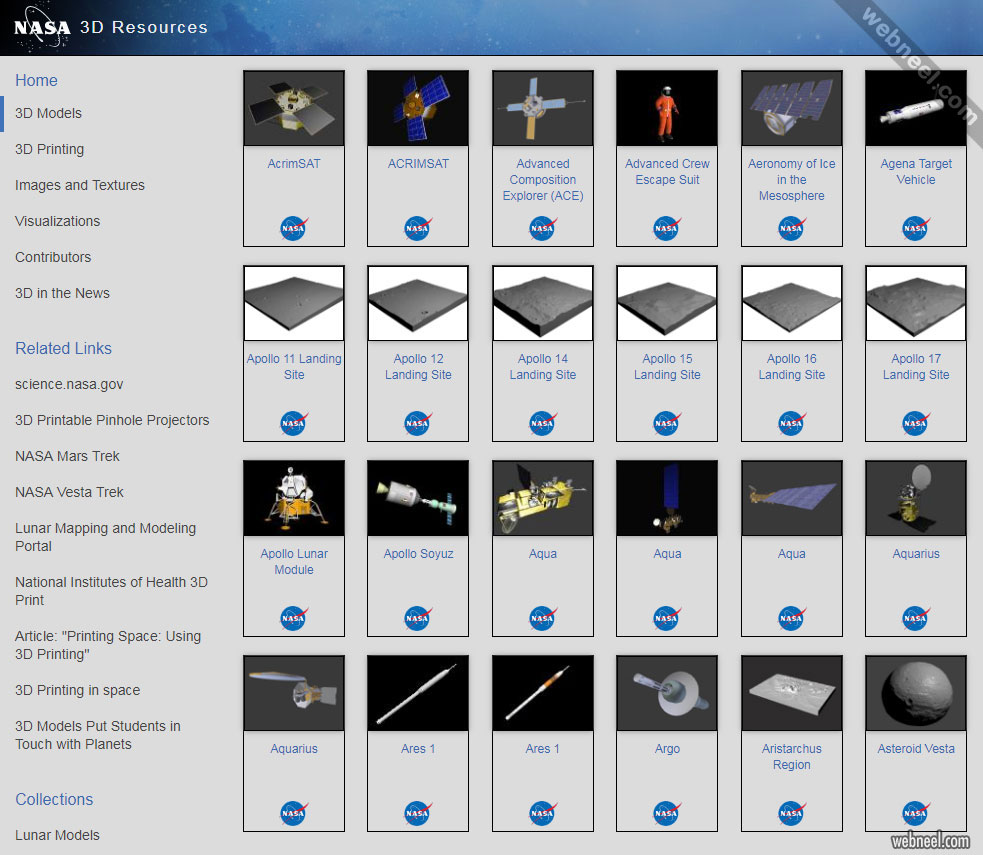Image resolution: width=983 pixels, height=855 pixels.
Task: Open the Aristarchus Region title link
Action: [x=792, y=757]
